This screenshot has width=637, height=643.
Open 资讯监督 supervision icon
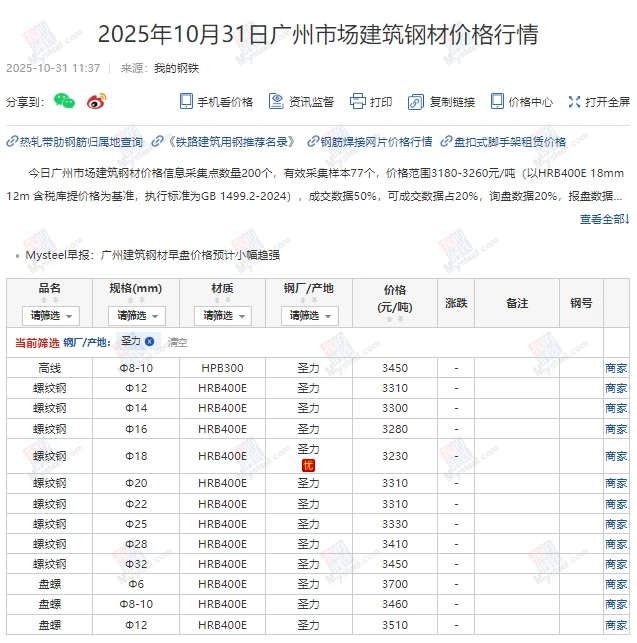pos(276,101)
